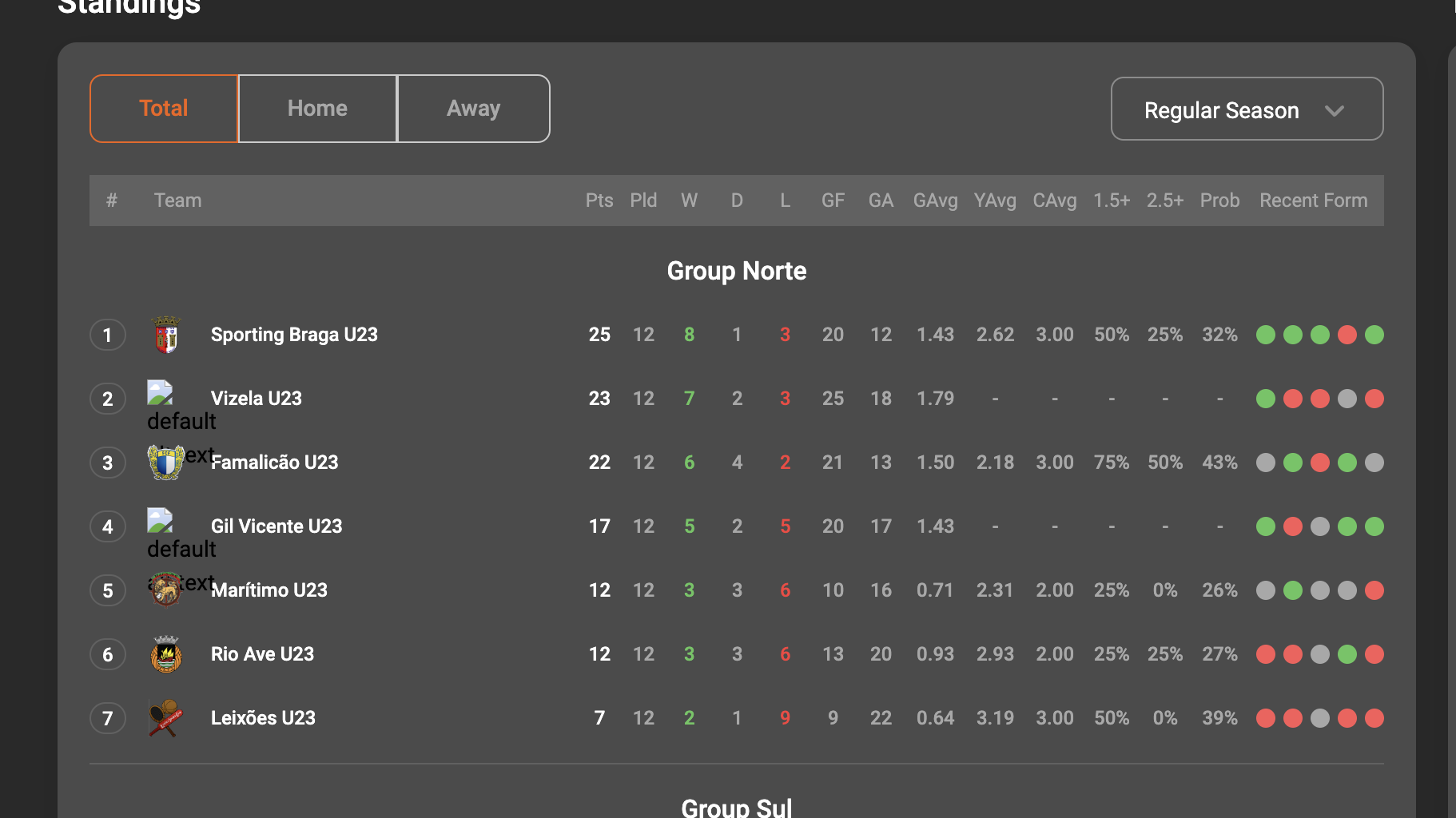Image resolution: width=1456 pixels, height=818 pixels.
Task: Click the Pts column header to sort
Action: pyautogui.click(x=599, y=200)
